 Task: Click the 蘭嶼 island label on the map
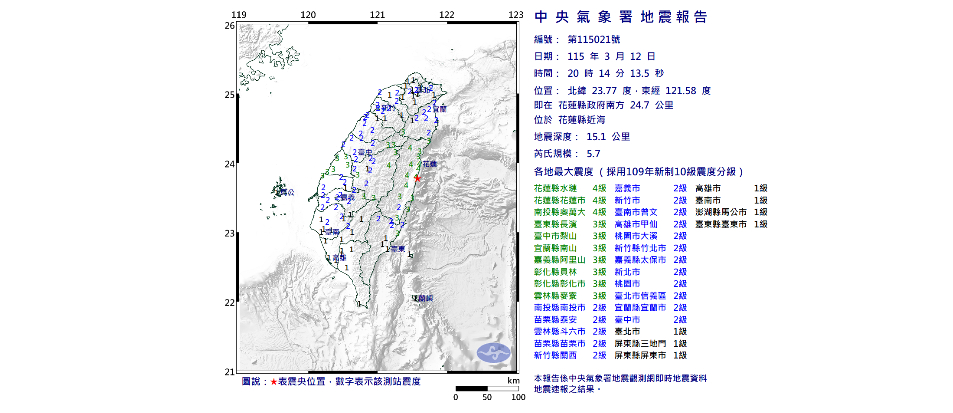coord(421,298)
